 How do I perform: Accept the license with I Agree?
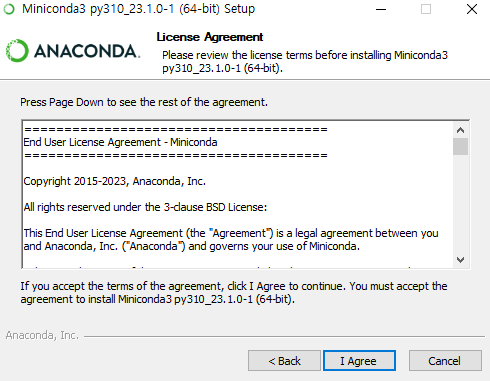(359, 361)
